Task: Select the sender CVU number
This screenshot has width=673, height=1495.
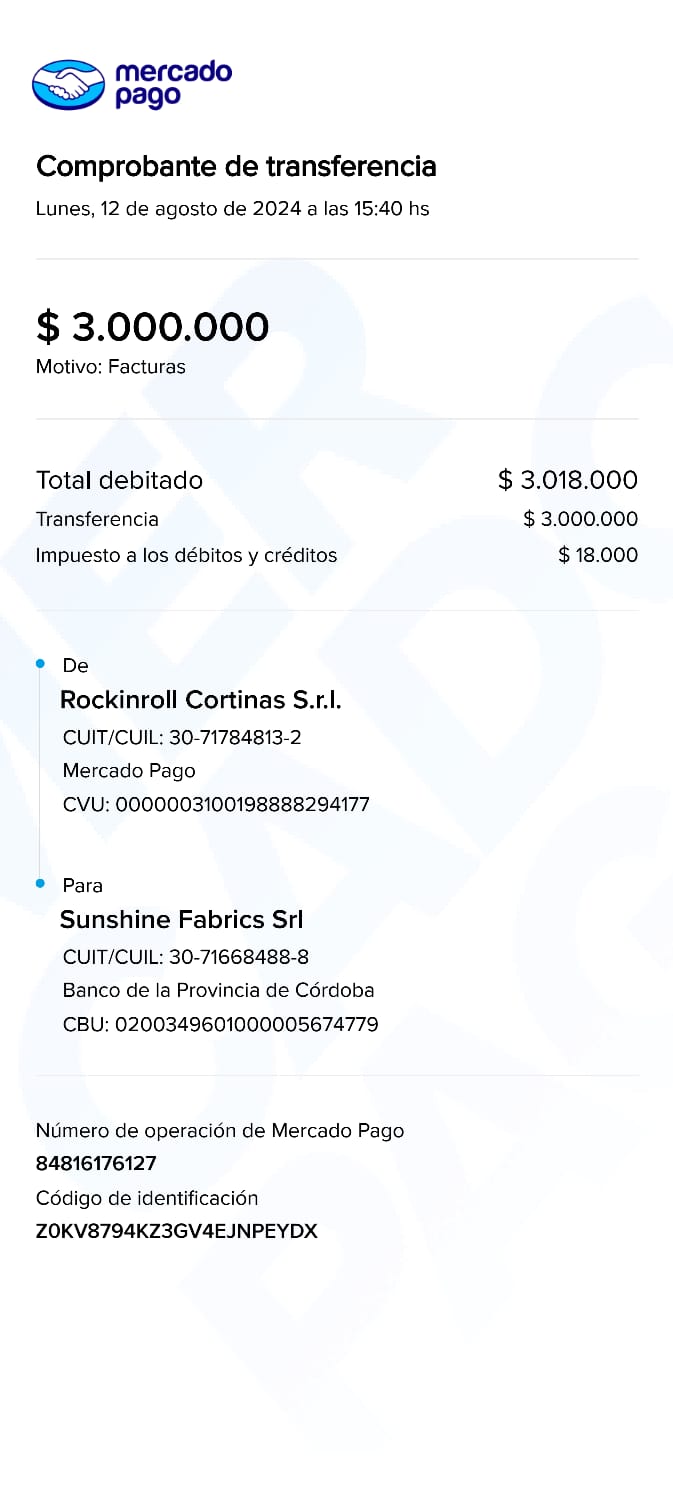Action: pyautogui.click(x=243, y=804)
